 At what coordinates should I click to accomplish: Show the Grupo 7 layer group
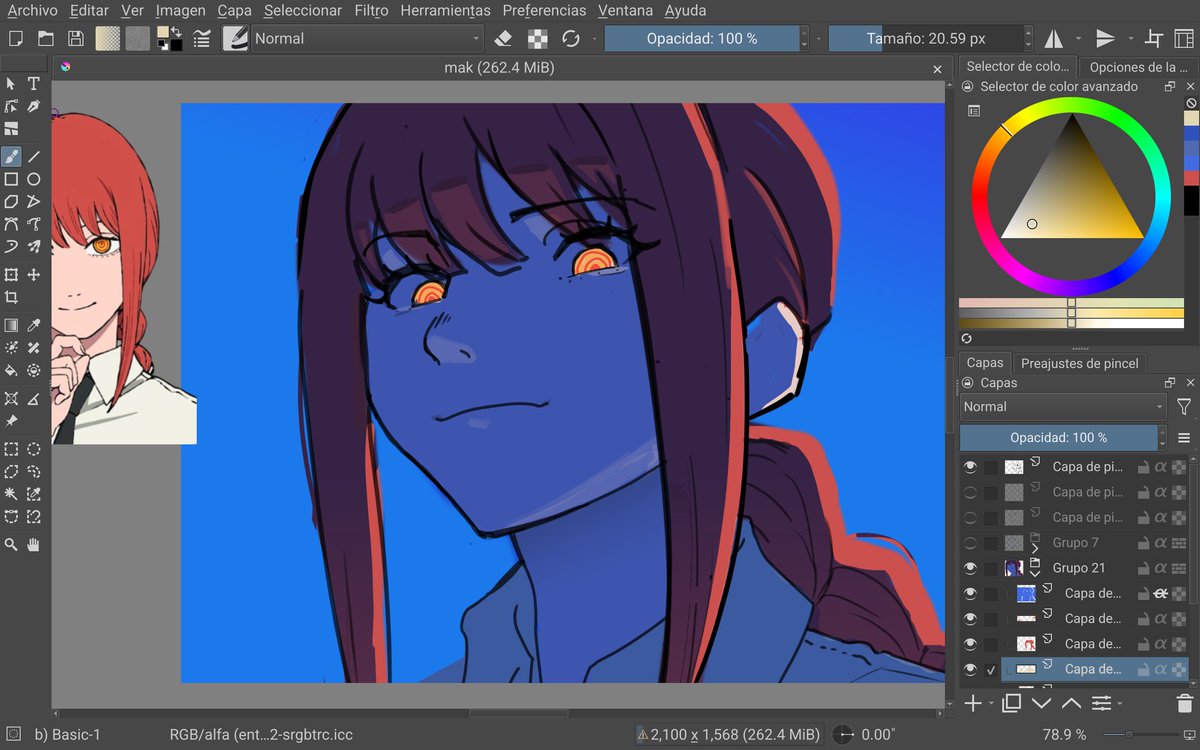click(x=969, y=543)
